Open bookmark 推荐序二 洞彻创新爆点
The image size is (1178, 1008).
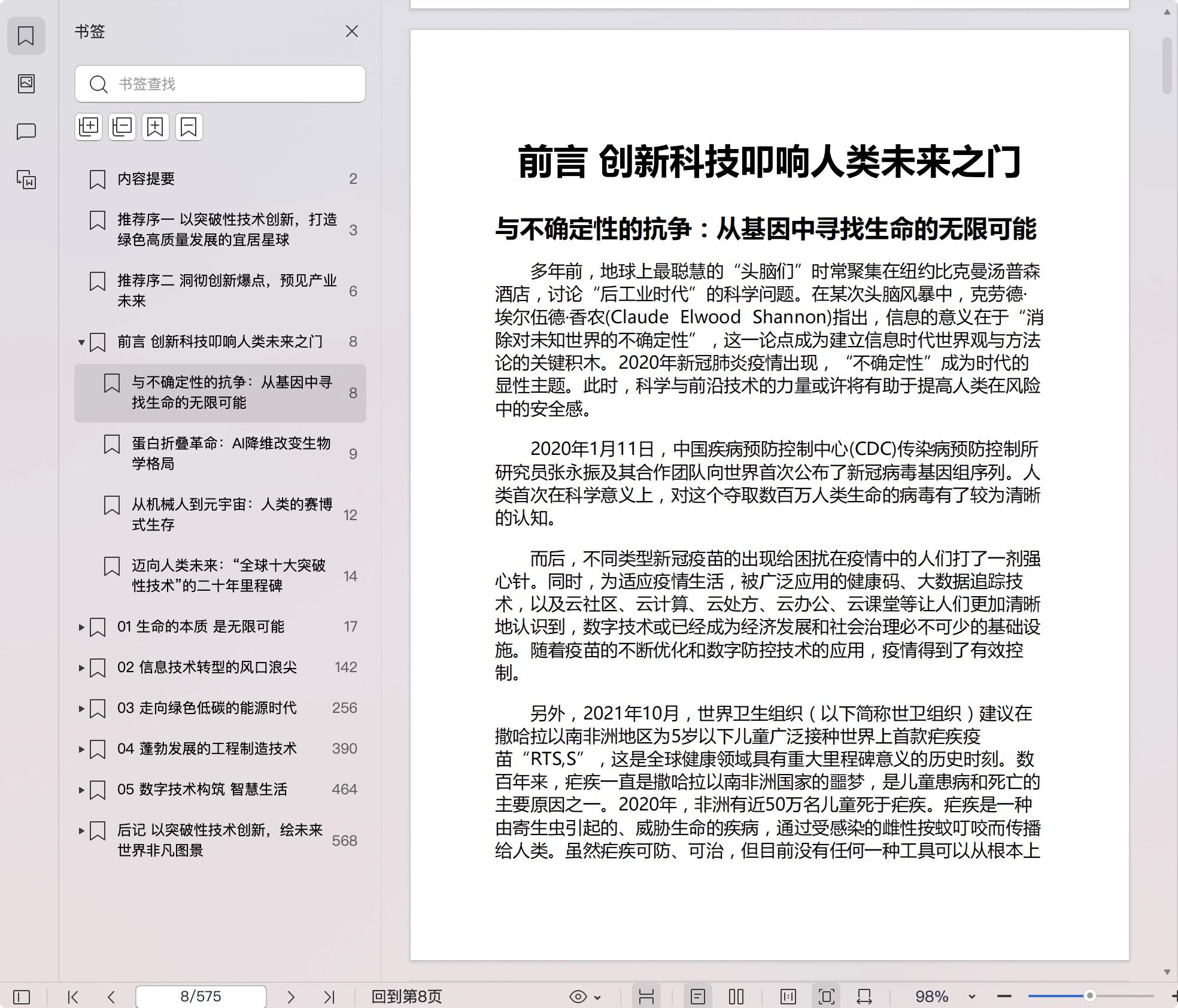(x=220, y=291)
